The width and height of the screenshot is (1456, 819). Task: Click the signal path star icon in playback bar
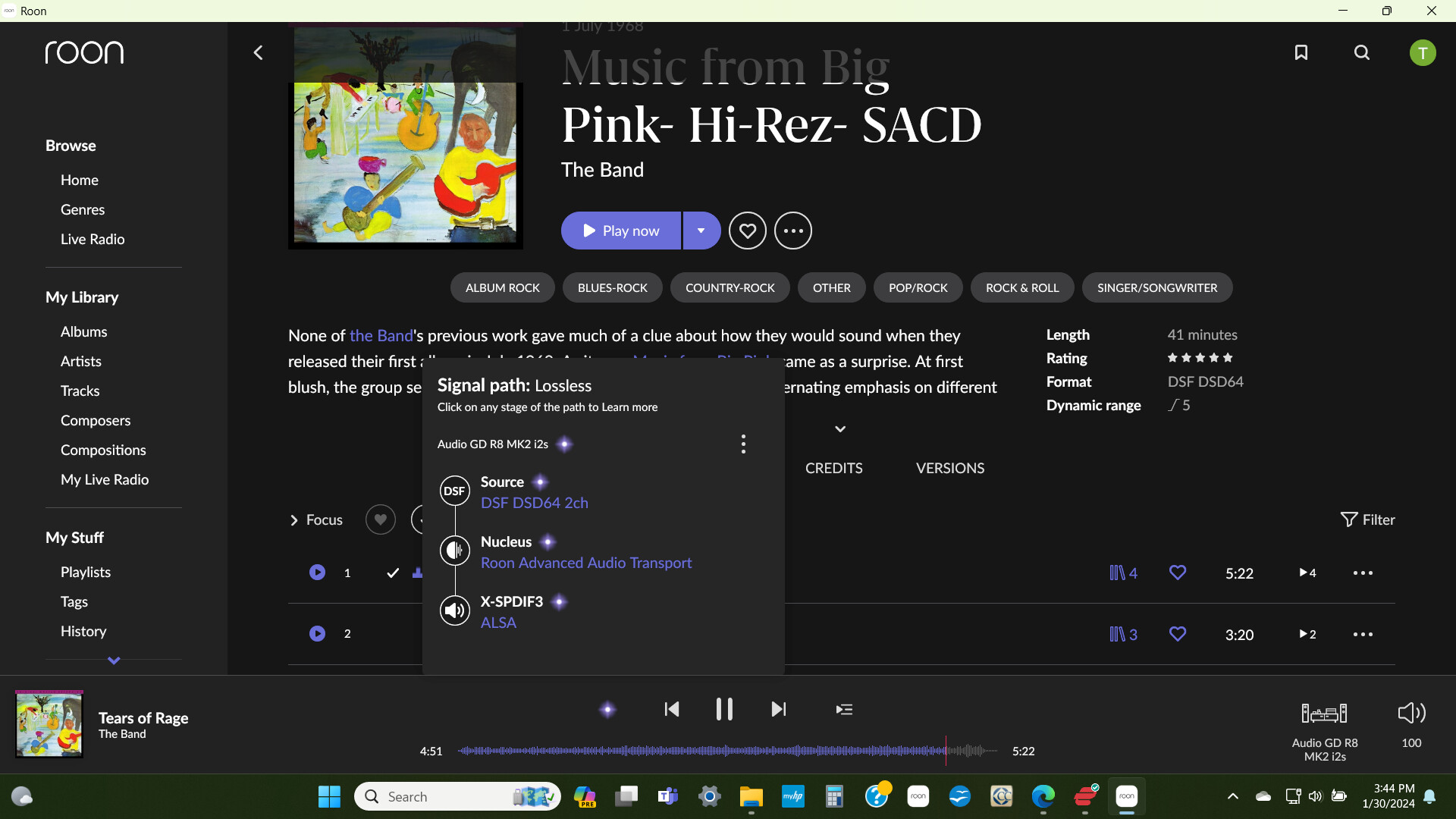pyautogui.click(x=607, y=710)
